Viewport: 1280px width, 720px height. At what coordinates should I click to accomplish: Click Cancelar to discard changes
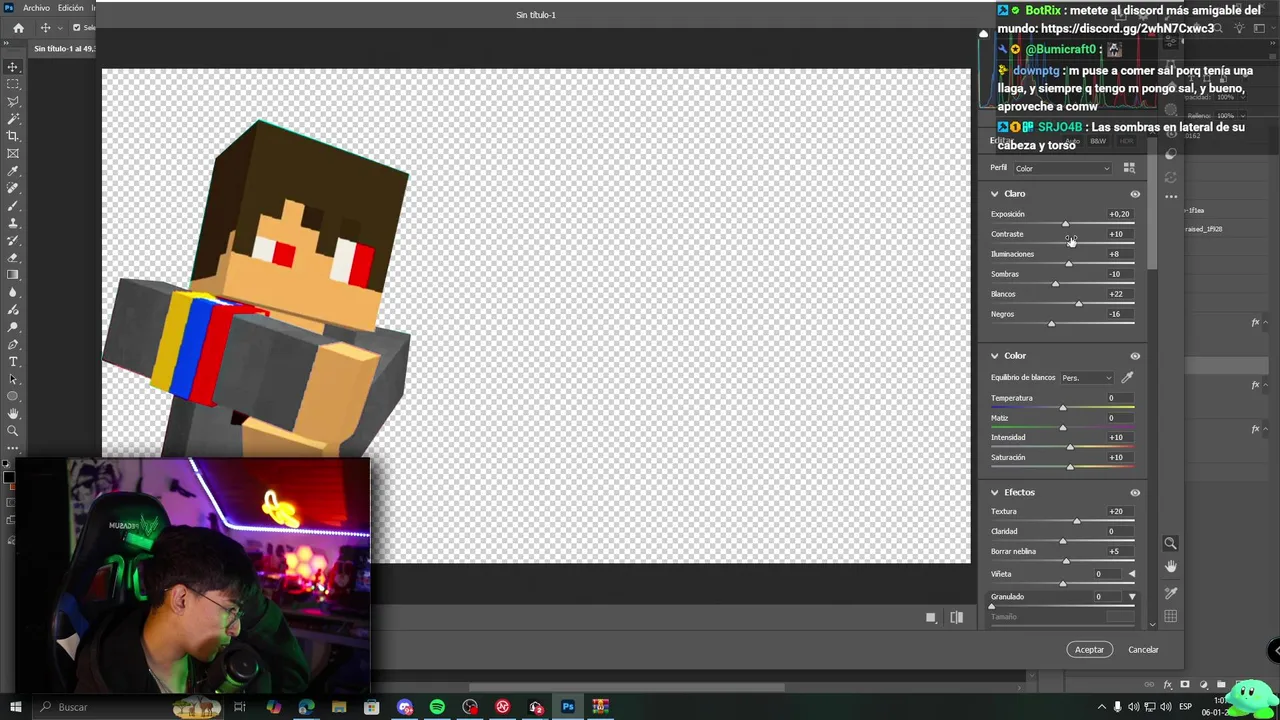pos(1143,650)
